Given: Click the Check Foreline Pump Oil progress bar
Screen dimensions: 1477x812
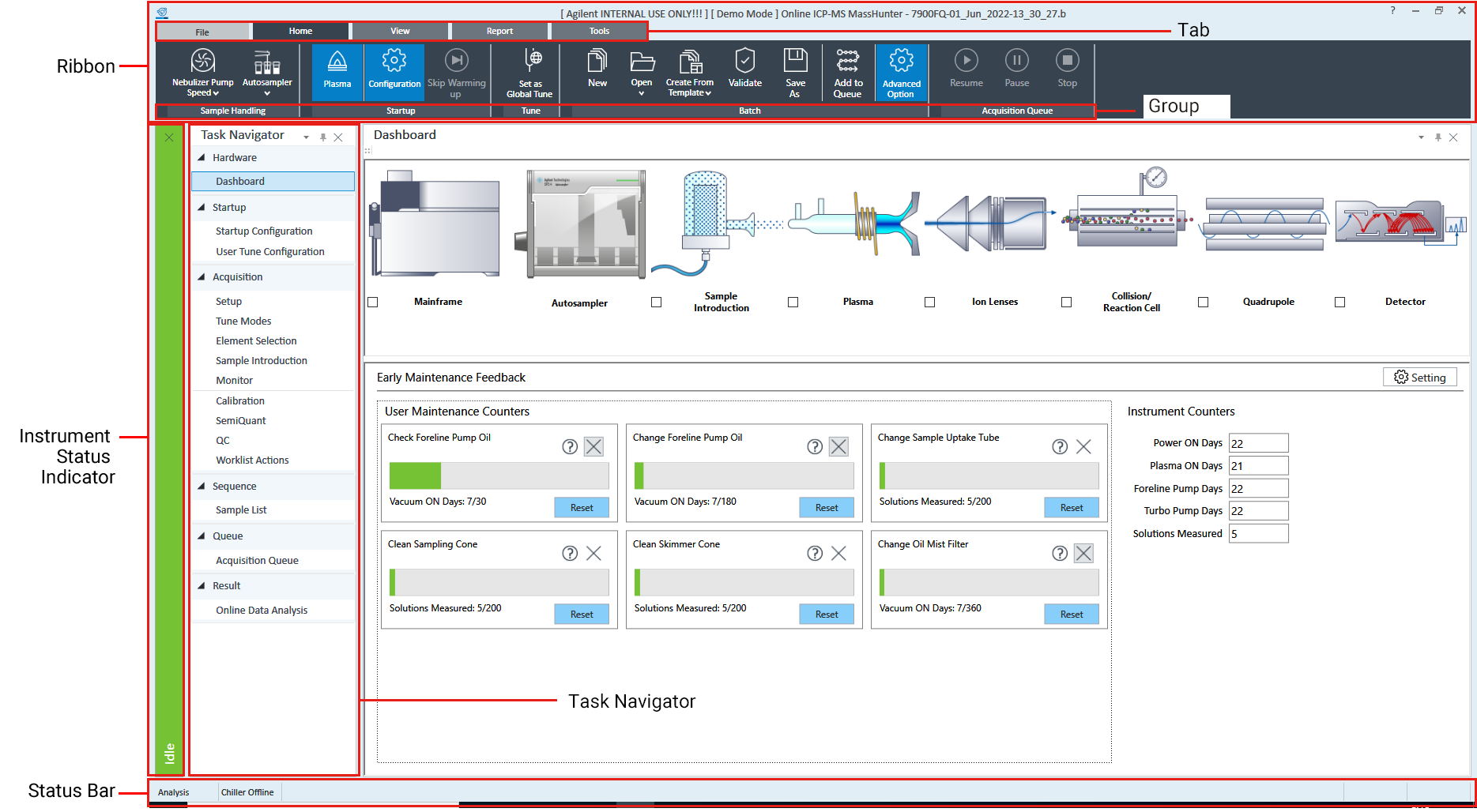Looking at the screenshot, I should pyautogui.click(x=499, y=476).
